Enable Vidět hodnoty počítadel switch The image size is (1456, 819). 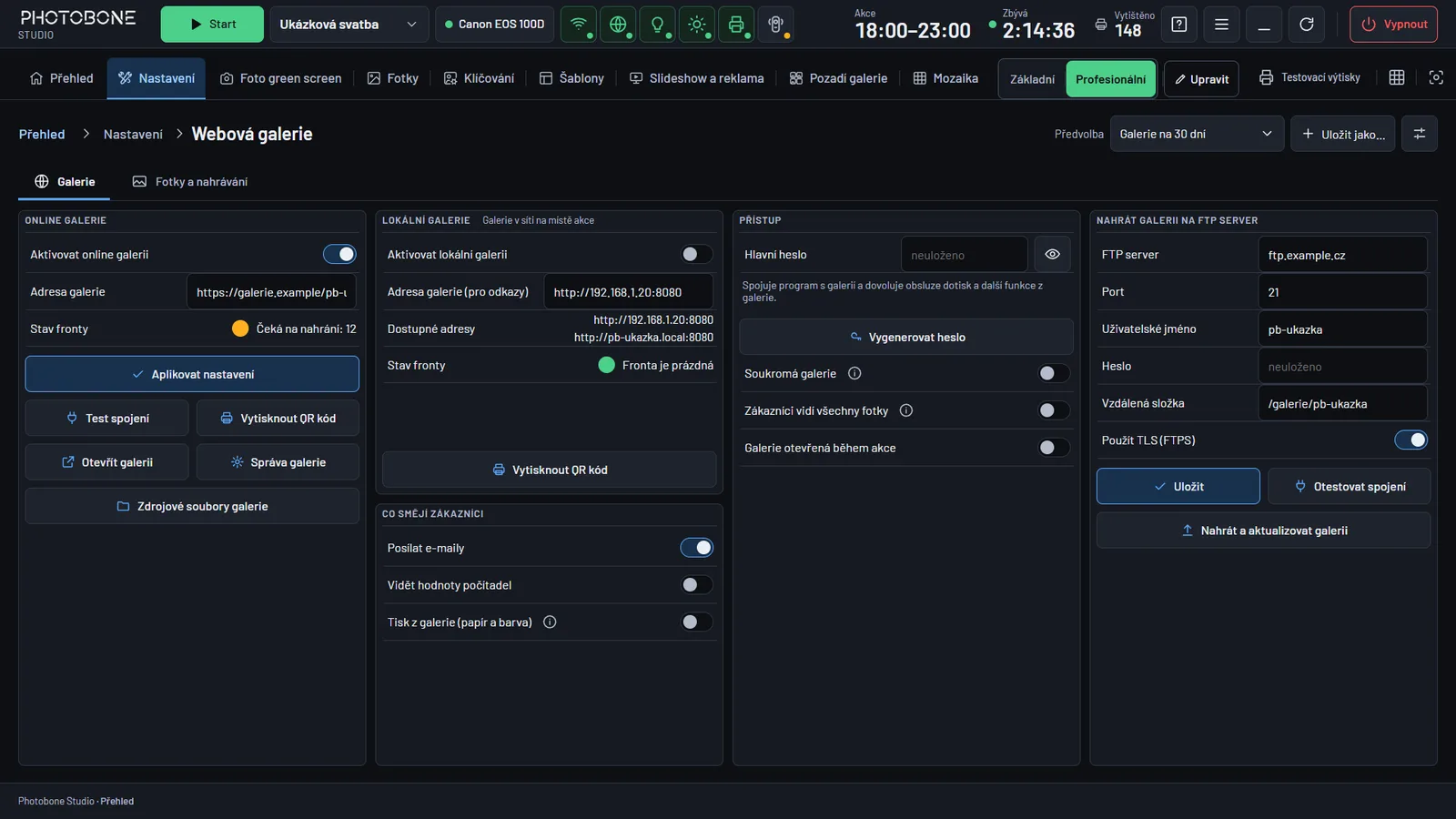point(697,585)
